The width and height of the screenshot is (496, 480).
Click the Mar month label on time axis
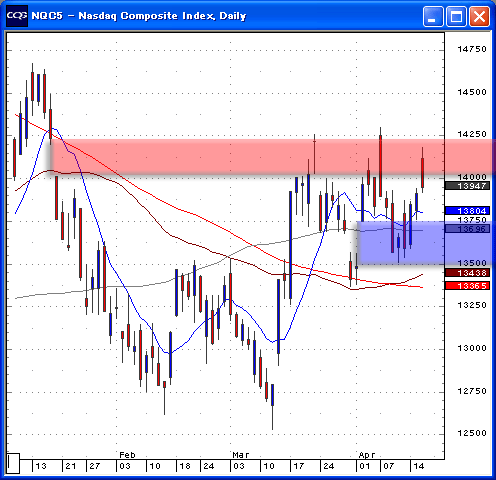pos(241,455)
